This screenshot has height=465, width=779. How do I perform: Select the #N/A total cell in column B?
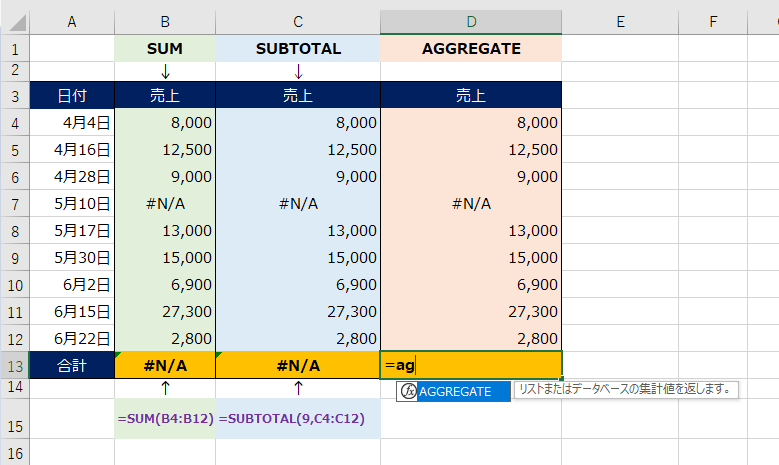165,365
